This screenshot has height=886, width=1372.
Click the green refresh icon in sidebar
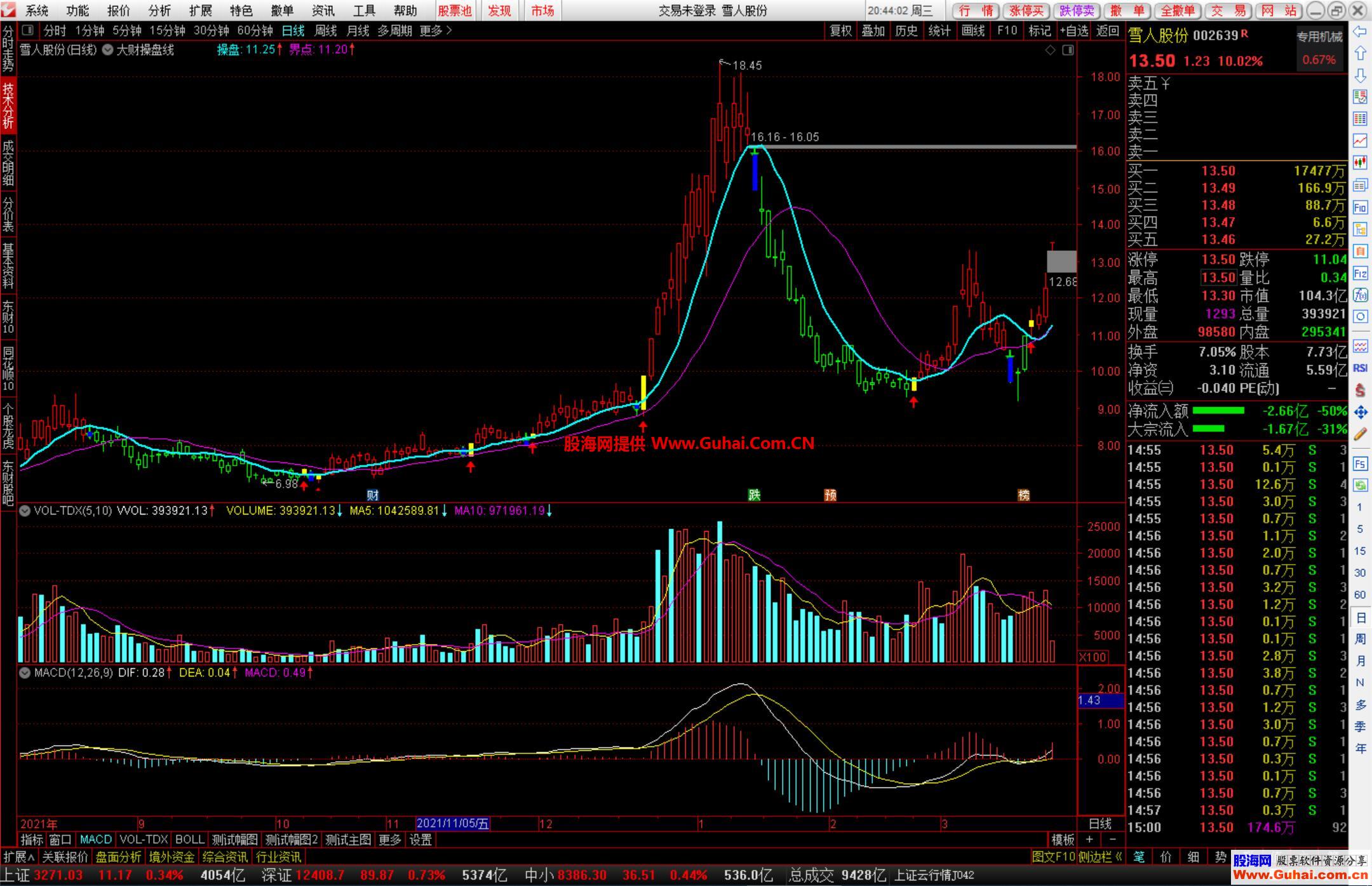tap(1360, 485)
